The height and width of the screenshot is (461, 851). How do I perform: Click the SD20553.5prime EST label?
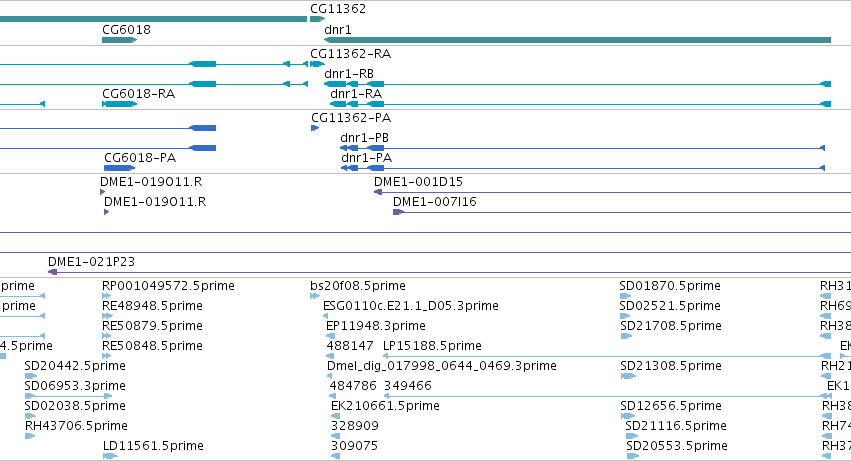[677, 446]
